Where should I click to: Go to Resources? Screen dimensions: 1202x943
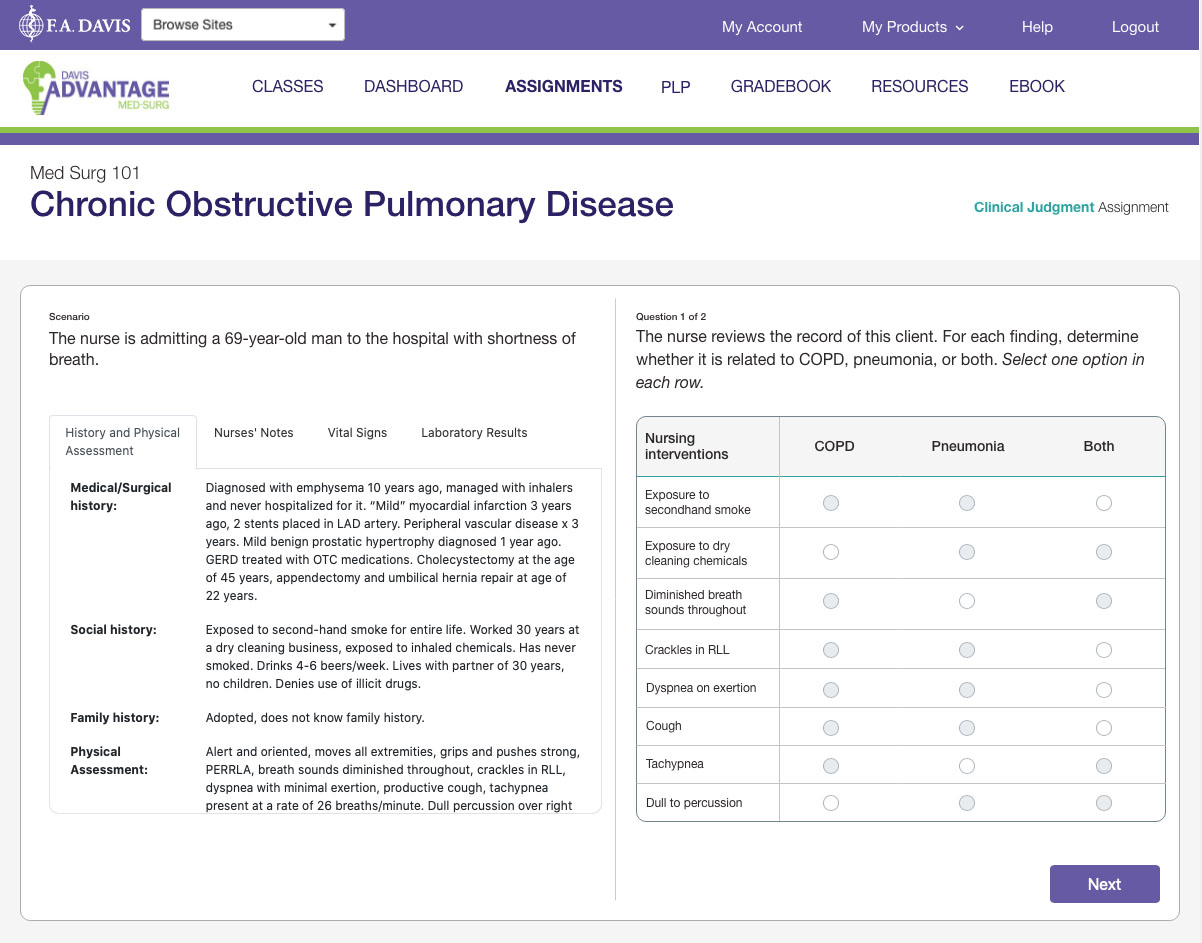(920, 86)
